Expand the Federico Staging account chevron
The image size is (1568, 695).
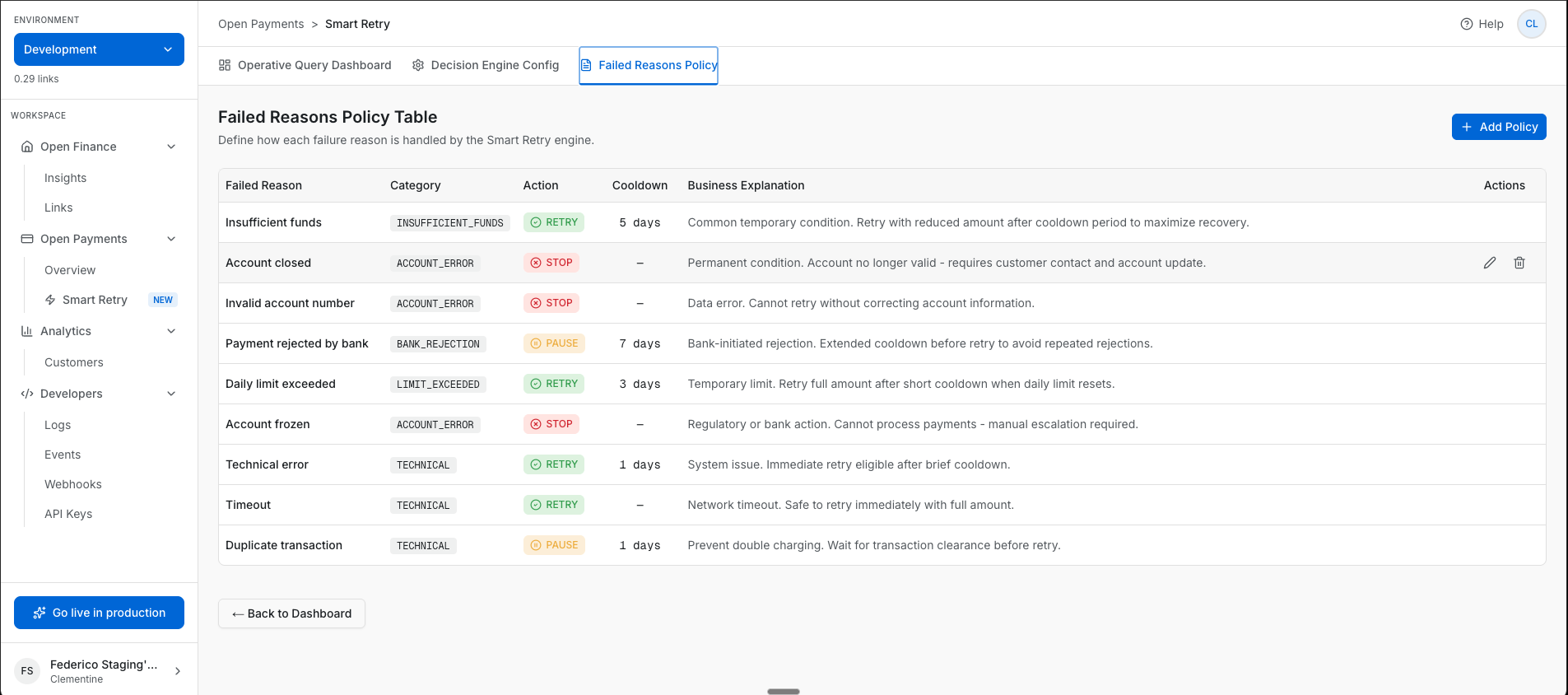click(178, 671)
